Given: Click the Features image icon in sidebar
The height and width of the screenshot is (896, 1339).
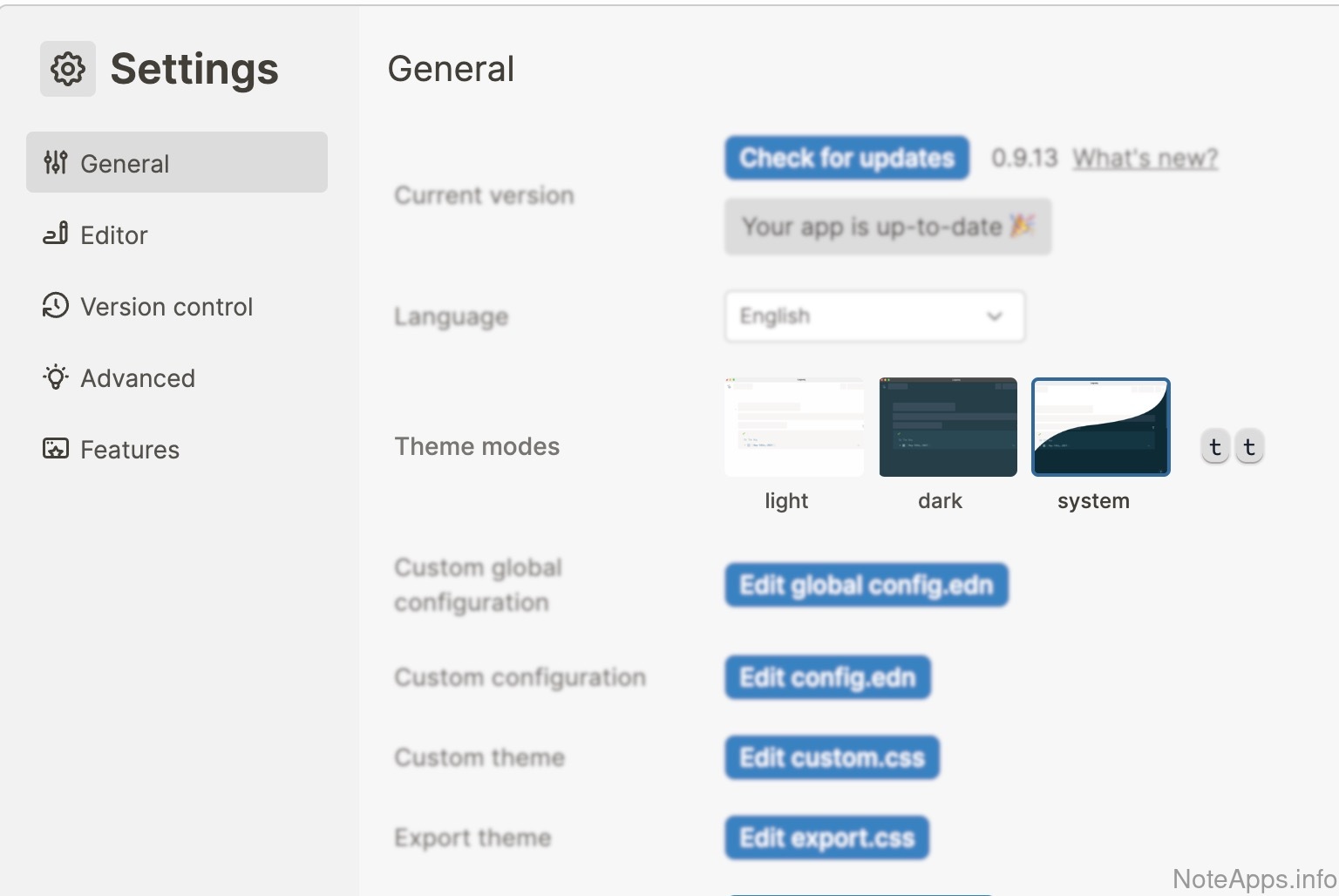Looking at the screenshot, I should 56,449.
